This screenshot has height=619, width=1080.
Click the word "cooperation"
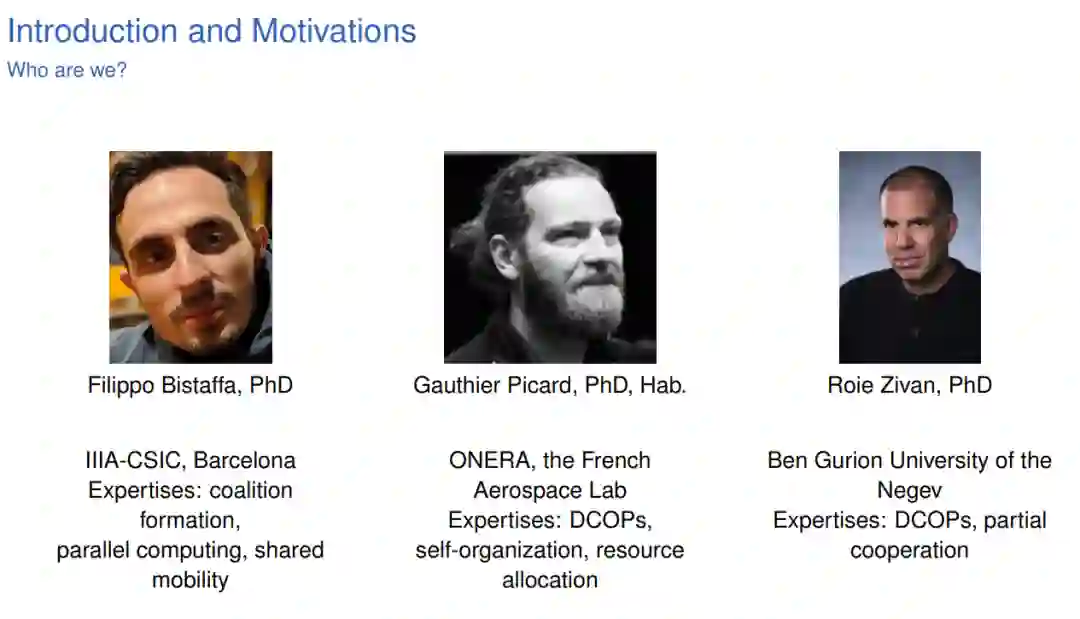click(x=909, y=550)
